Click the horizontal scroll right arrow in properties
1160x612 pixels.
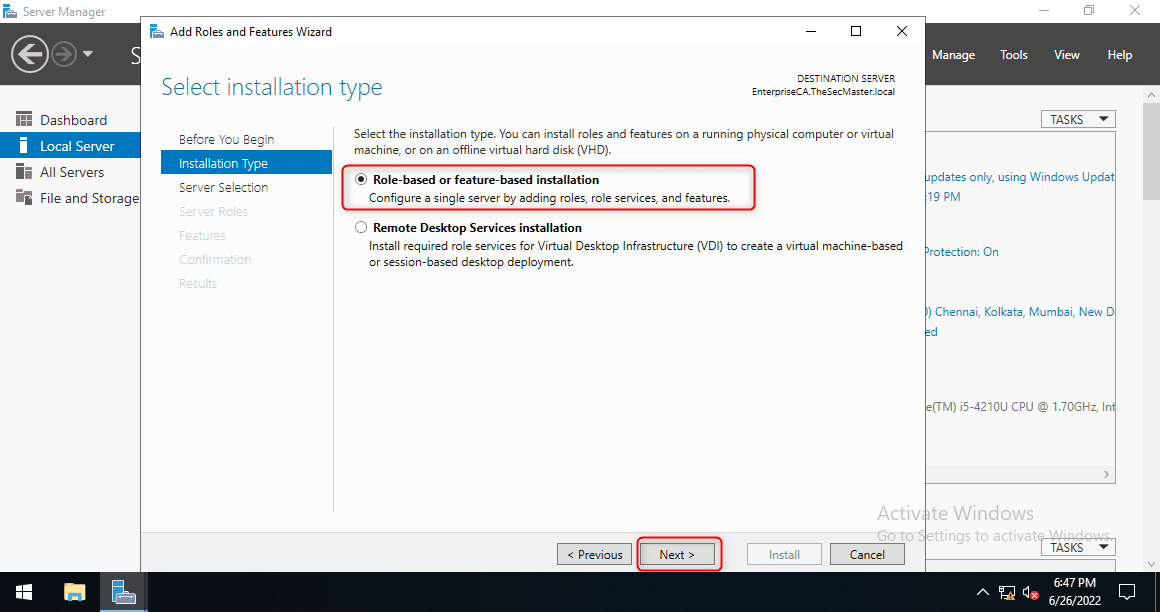coord(1107,474)
